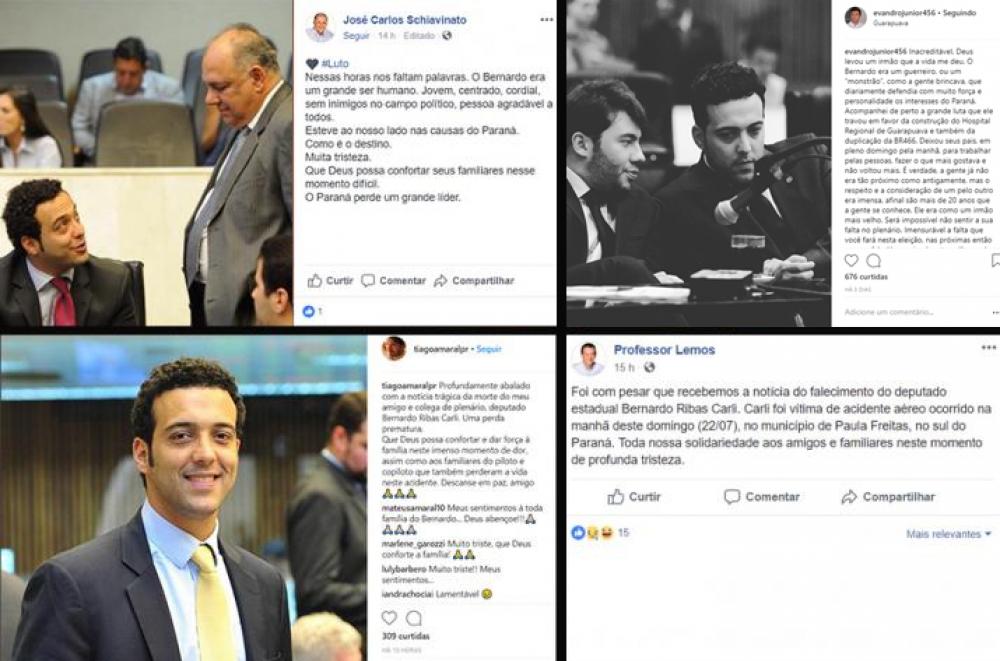Click comment bubble on tiagoamaralpr's post

tap(414, 618)
